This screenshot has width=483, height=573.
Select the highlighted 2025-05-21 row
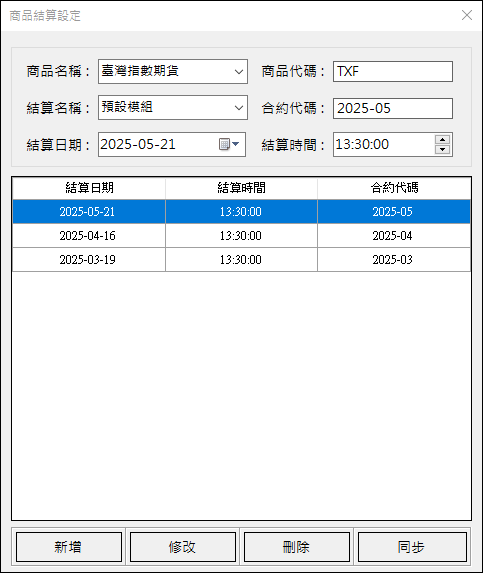click(x=242, y=212)
